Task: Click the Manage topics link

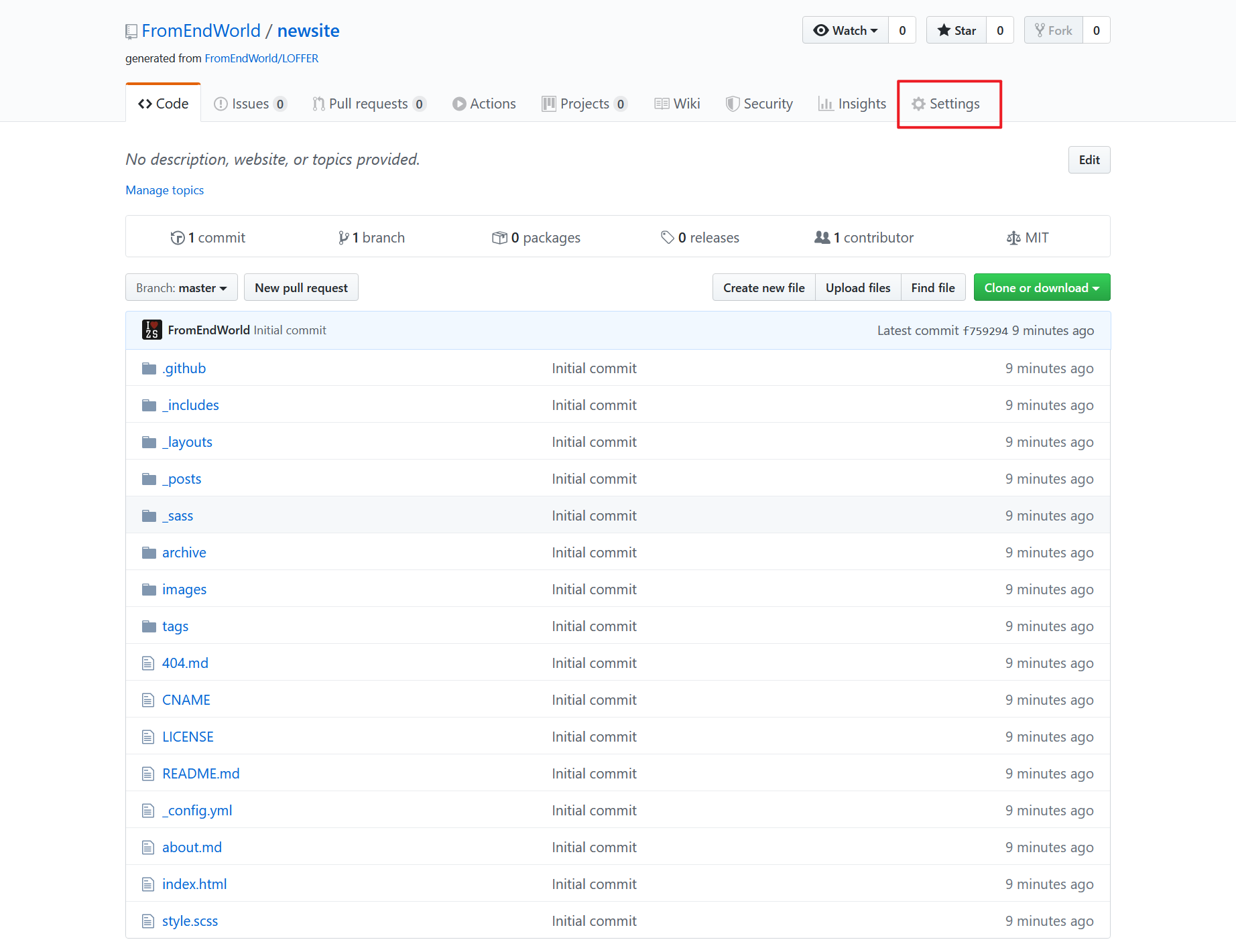Action: (165, 190)
